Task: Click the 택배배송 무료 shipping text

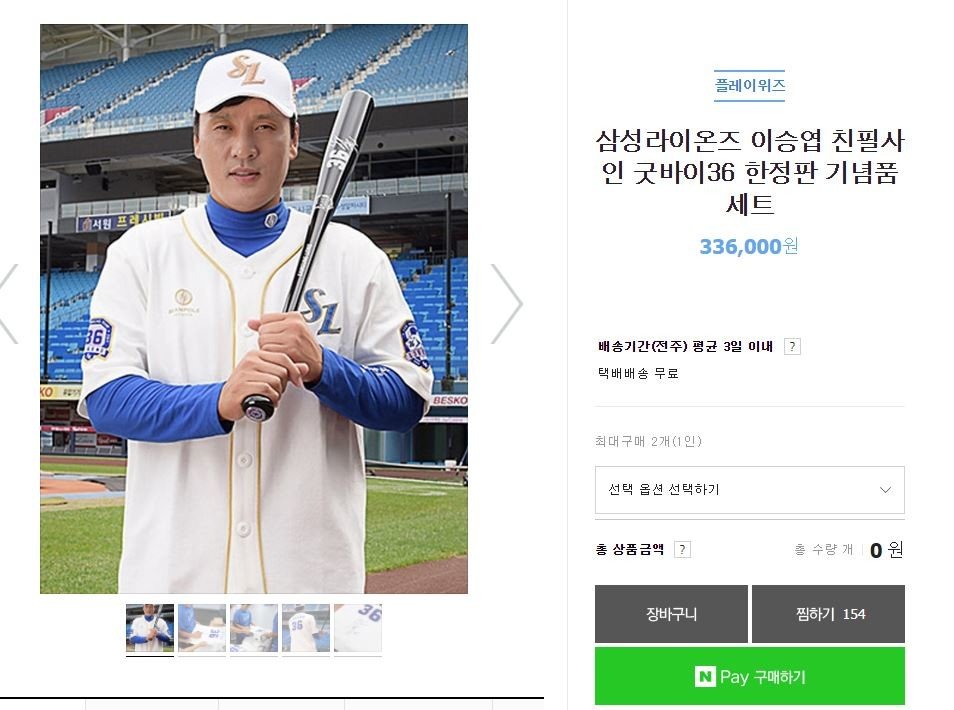Action: click(638, 373)
